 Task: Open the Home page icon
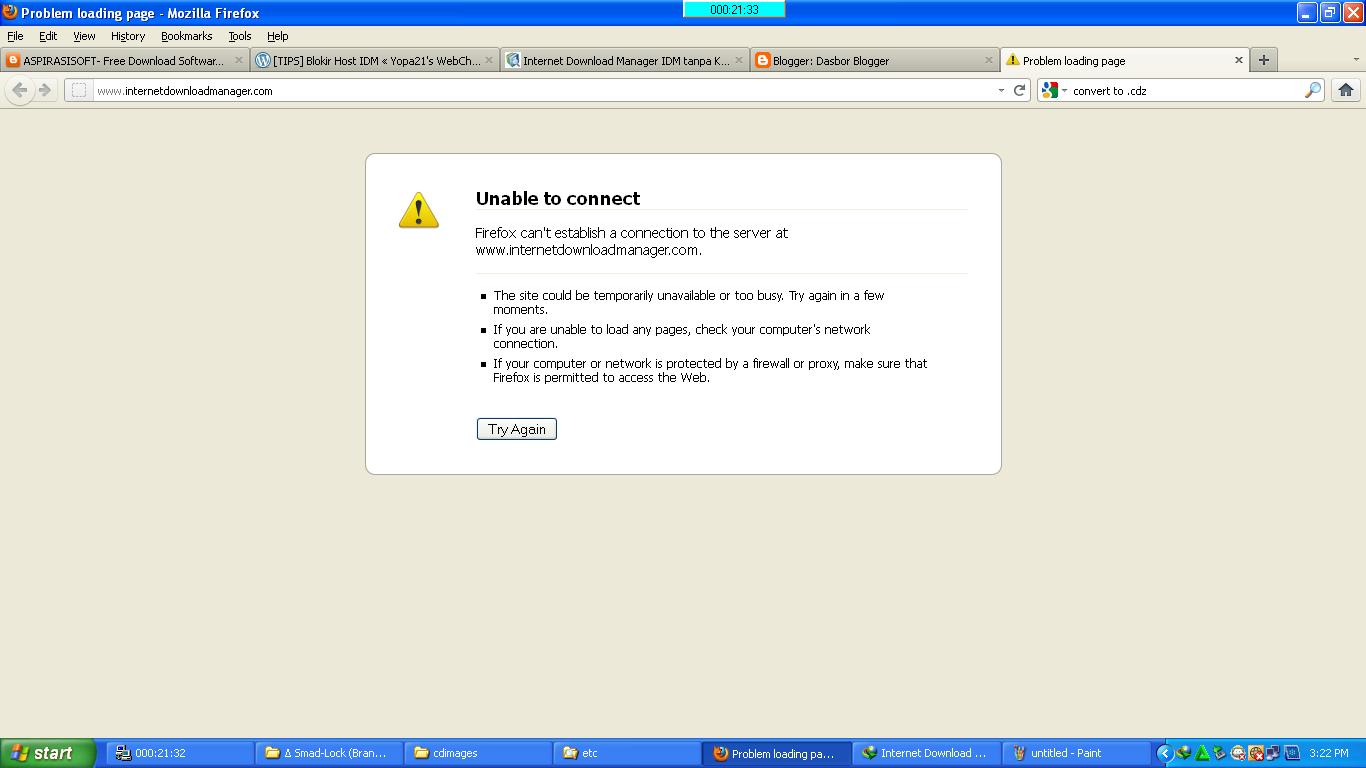[x=1346, y=90]
